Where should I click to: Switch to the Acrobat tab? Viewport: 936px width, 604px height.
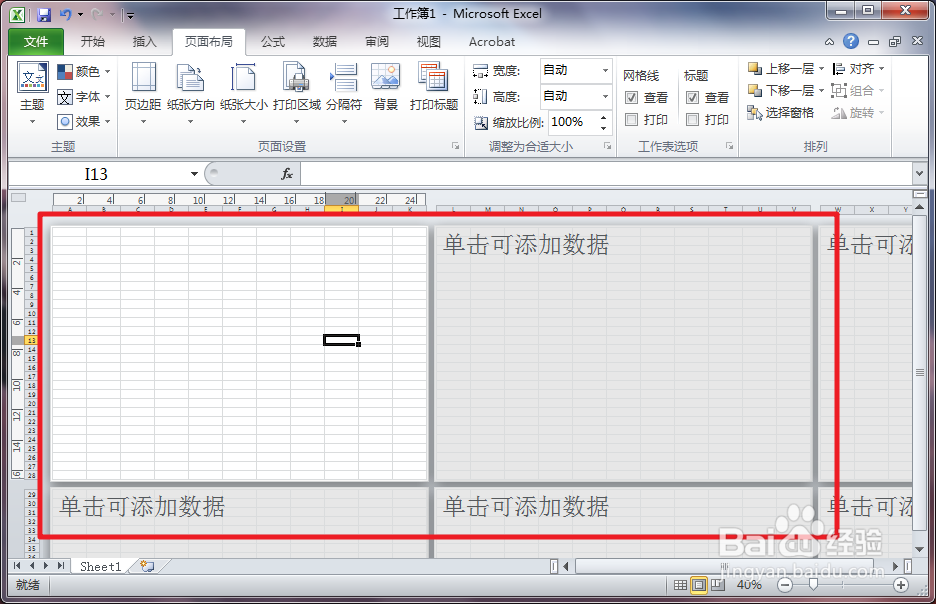tap(492, 42)
